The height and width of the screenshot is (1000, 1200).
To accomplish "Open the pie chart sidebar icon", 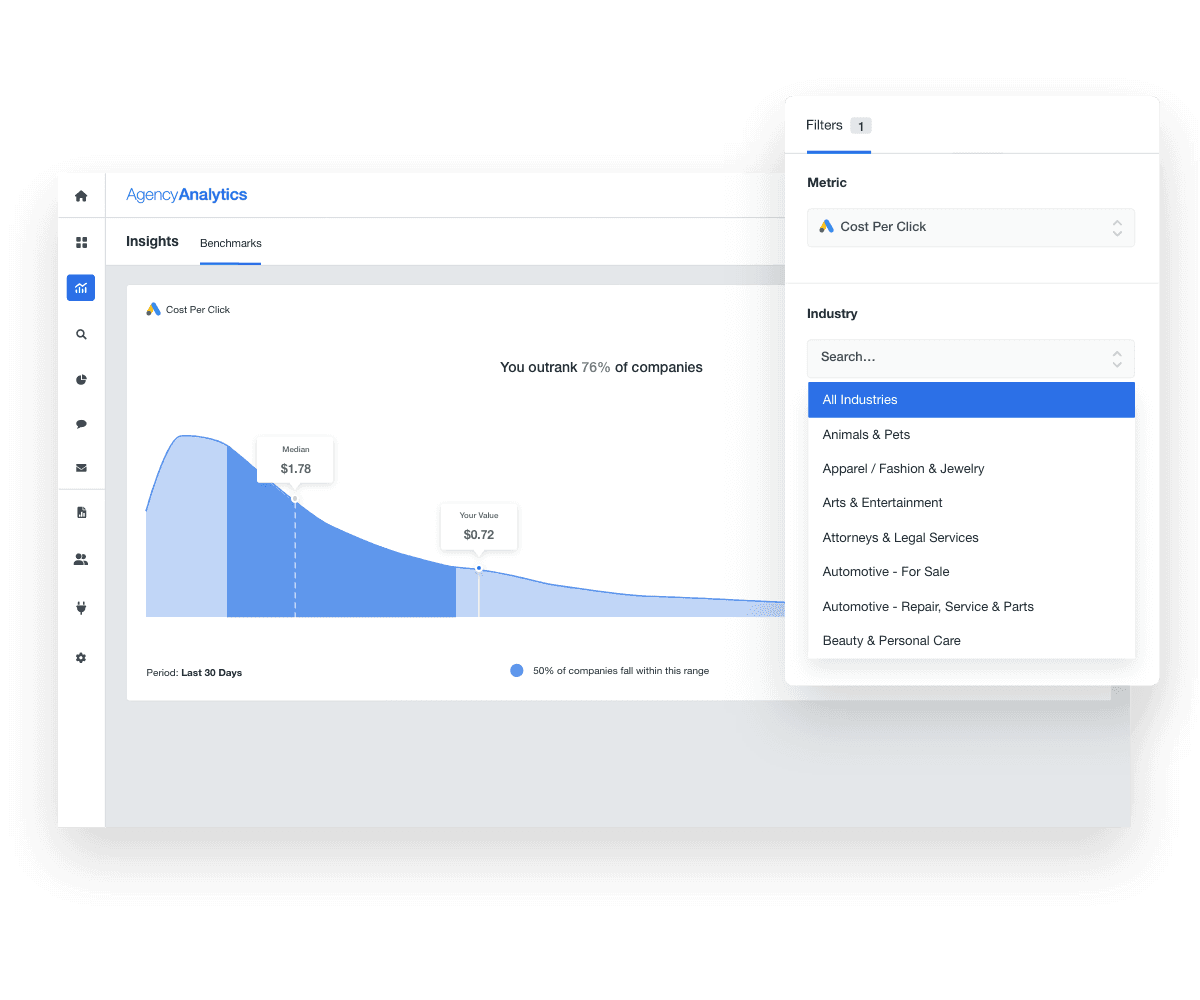I will pos(81,380).
